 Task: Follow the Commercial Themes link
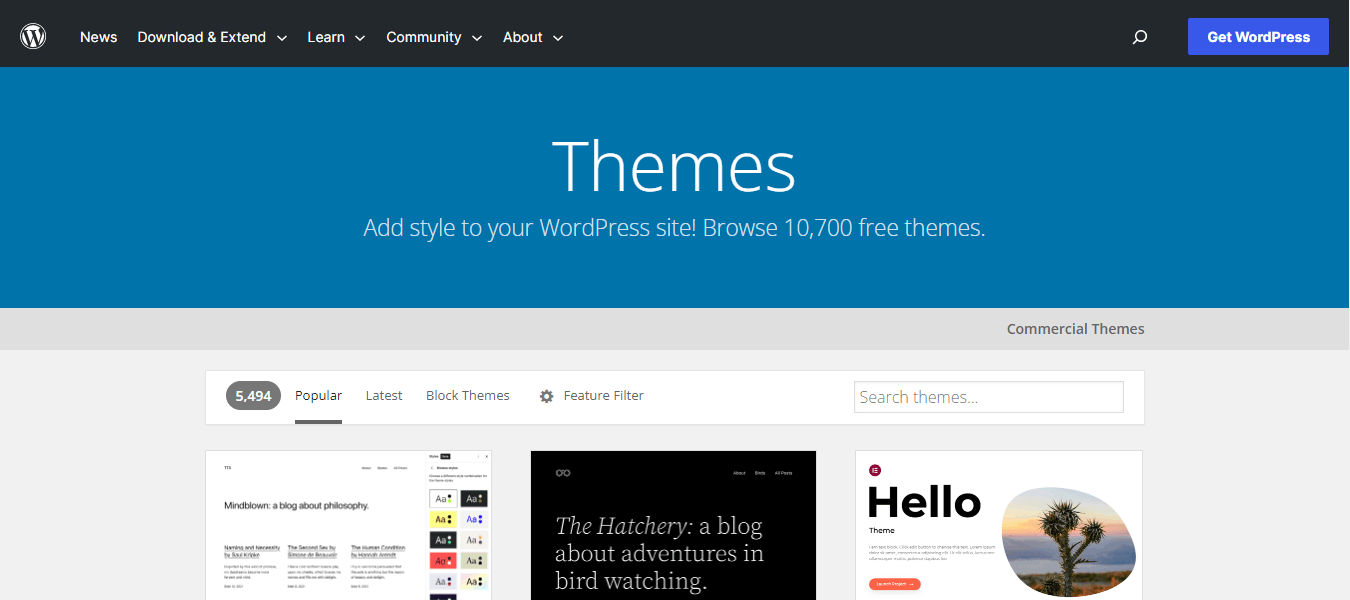click(1075, 329)
